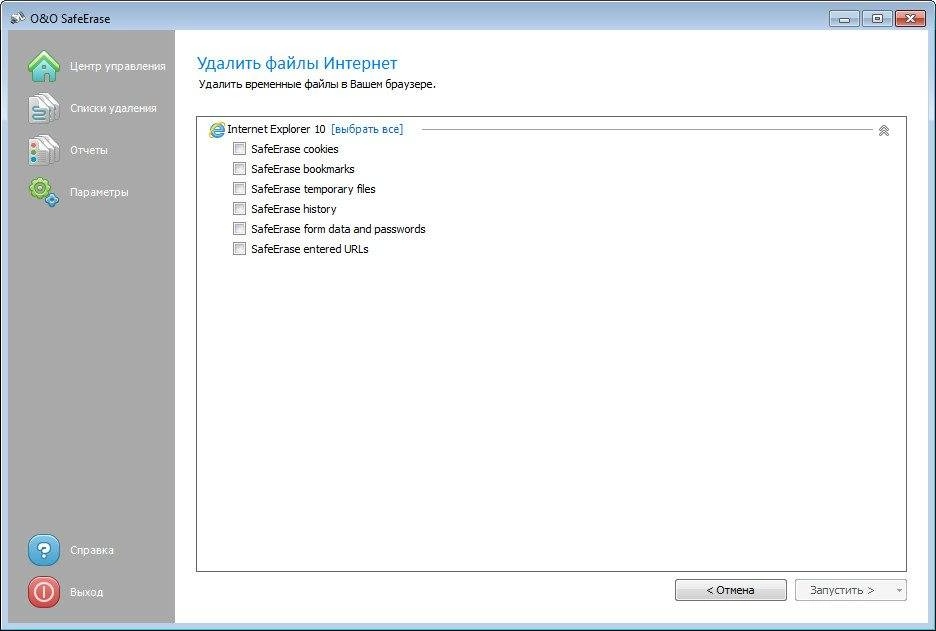This screenshot has width=936, height=631.
Task: Click the green home Control Center icon
Action: pos(44,66)
